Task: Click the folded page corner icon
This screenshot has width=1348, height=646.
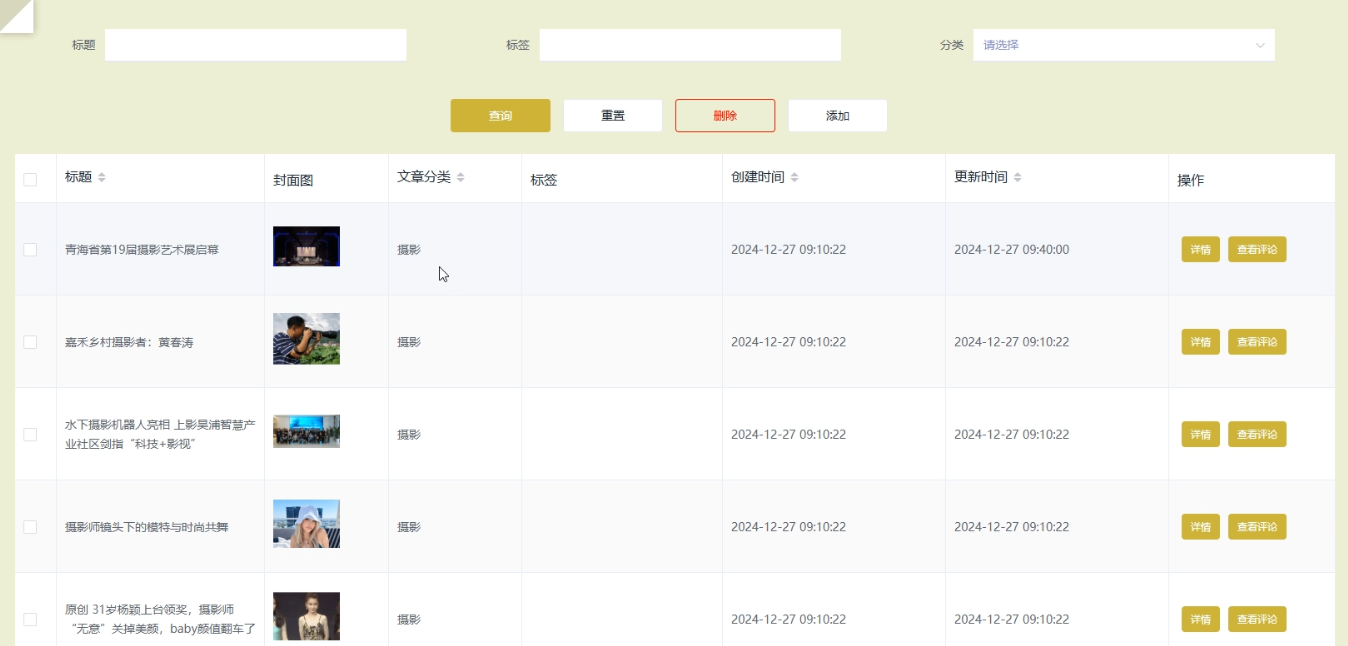Action: click(x=15, y=15)
